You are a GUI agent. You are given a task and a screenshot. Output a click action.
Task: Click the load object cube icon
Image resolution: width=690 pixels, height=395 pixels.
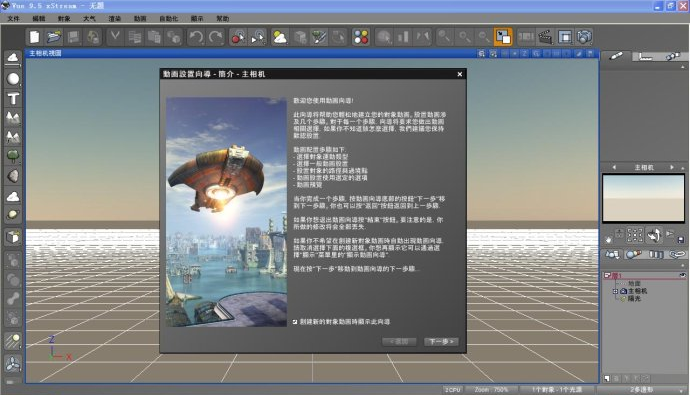click(x=13, y=238)
